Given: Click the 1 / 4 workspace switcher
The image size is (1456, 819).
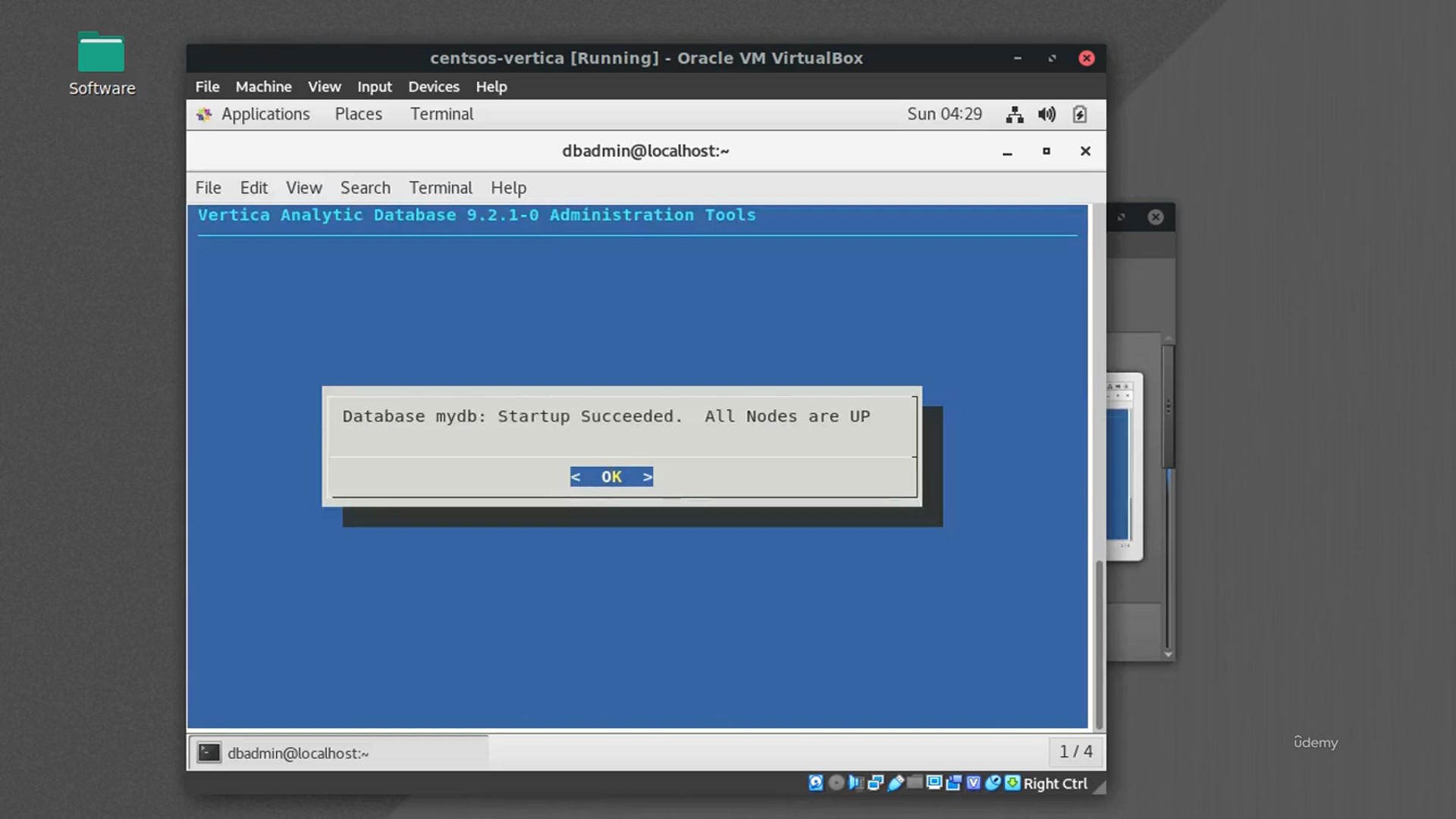Looking at the screenshot, I should [1075, 752].
